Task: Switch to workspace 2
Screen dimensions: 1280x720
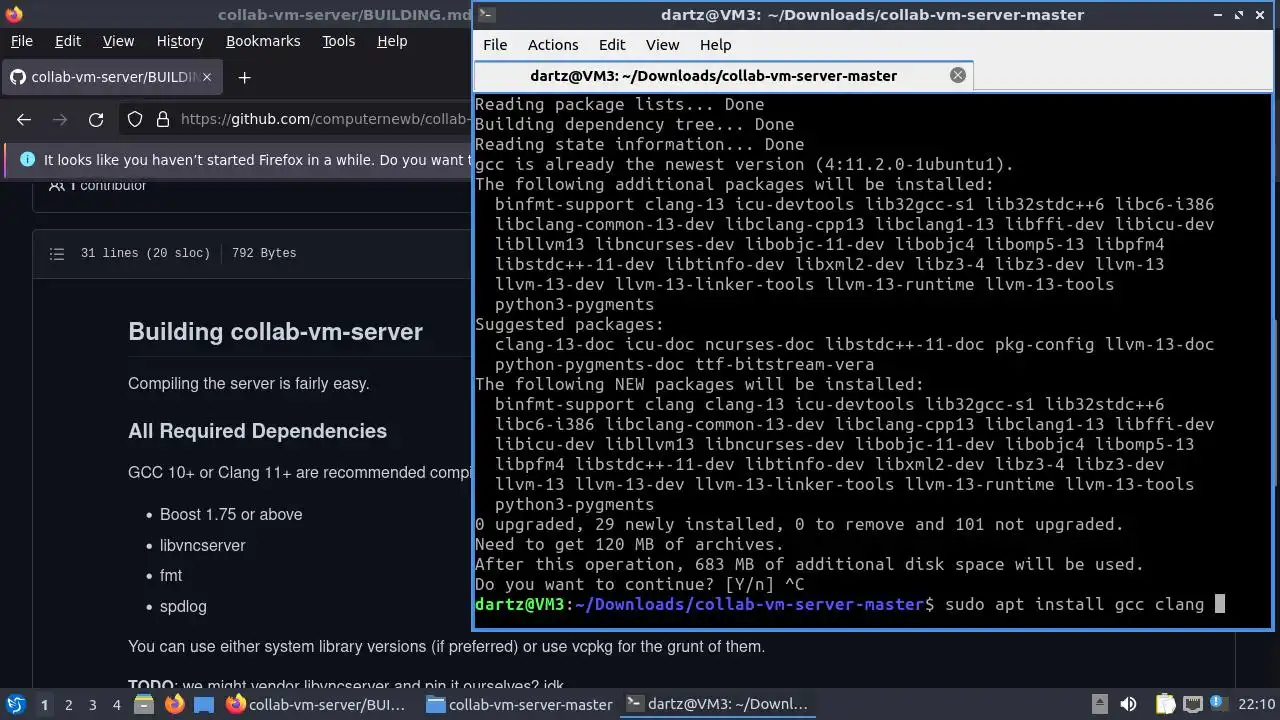Action: (x=68, y=705)
